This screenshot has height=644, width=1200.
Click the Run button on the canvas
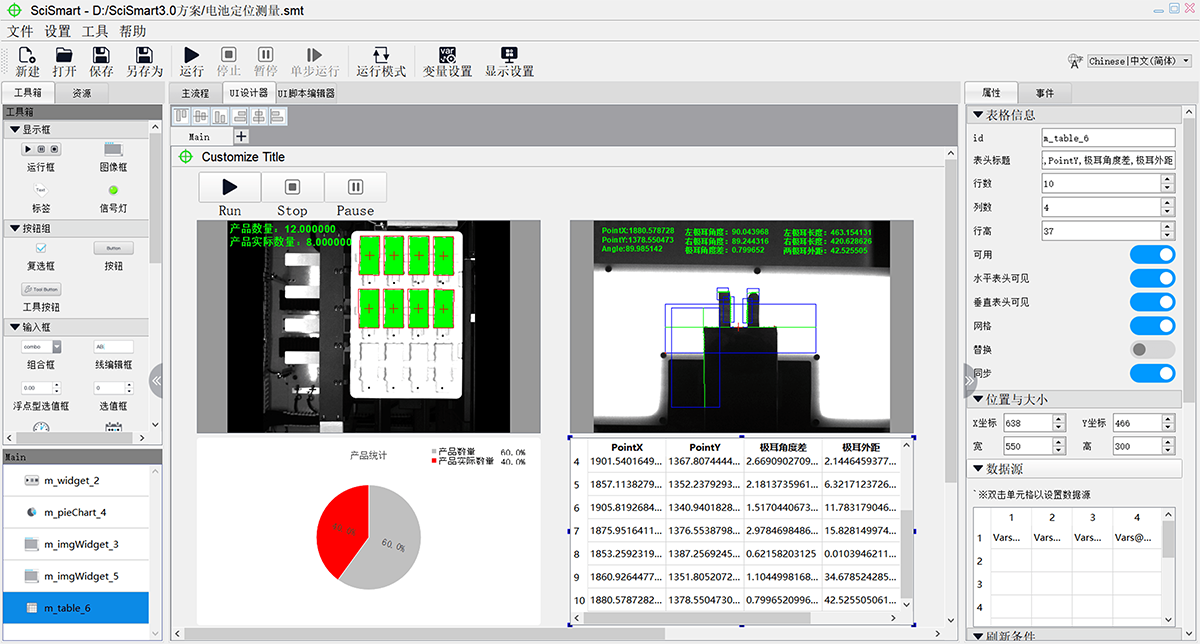click(x=229, y=186)
